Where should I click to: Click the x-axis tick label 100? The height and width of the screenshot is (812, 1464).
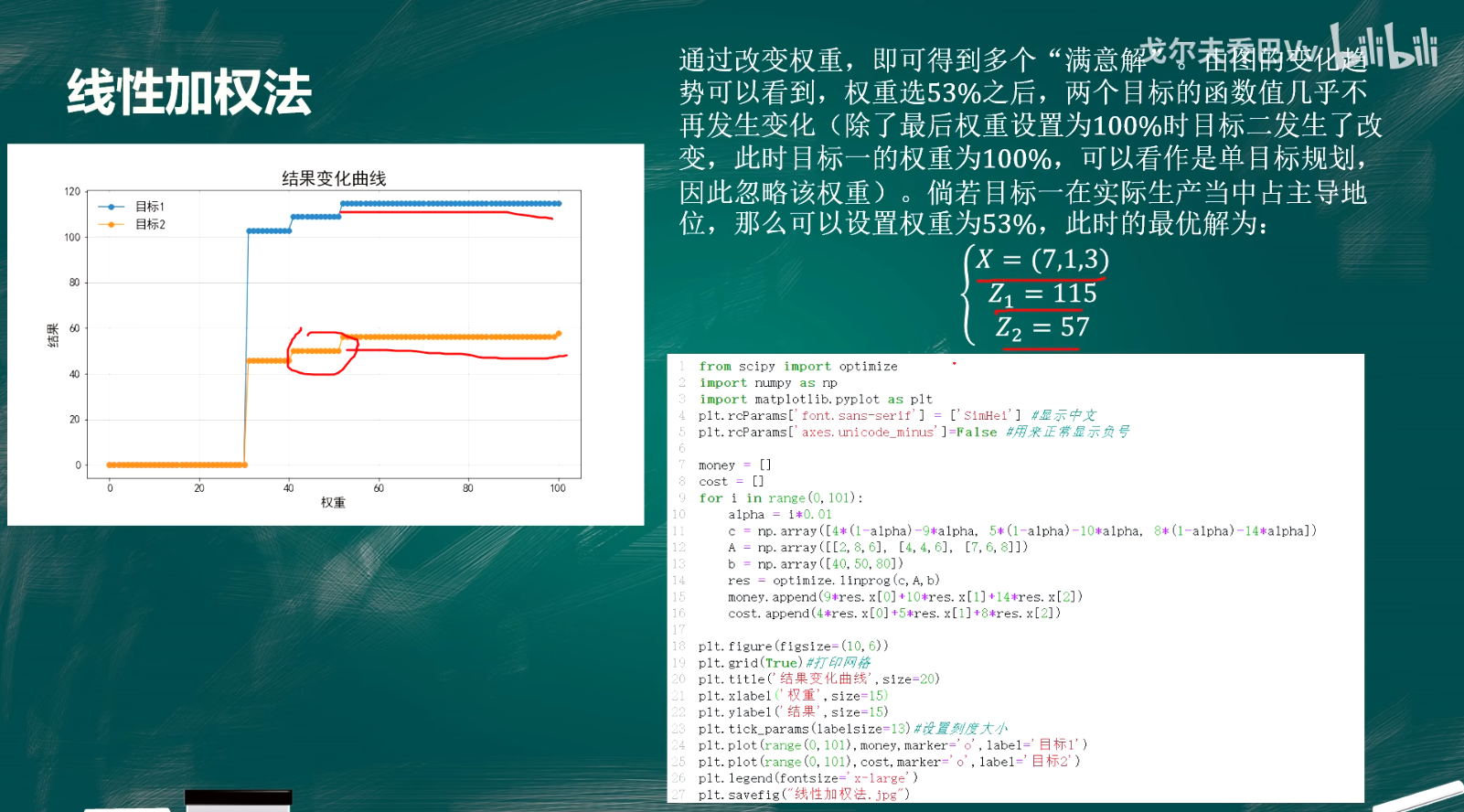point(558,487)
